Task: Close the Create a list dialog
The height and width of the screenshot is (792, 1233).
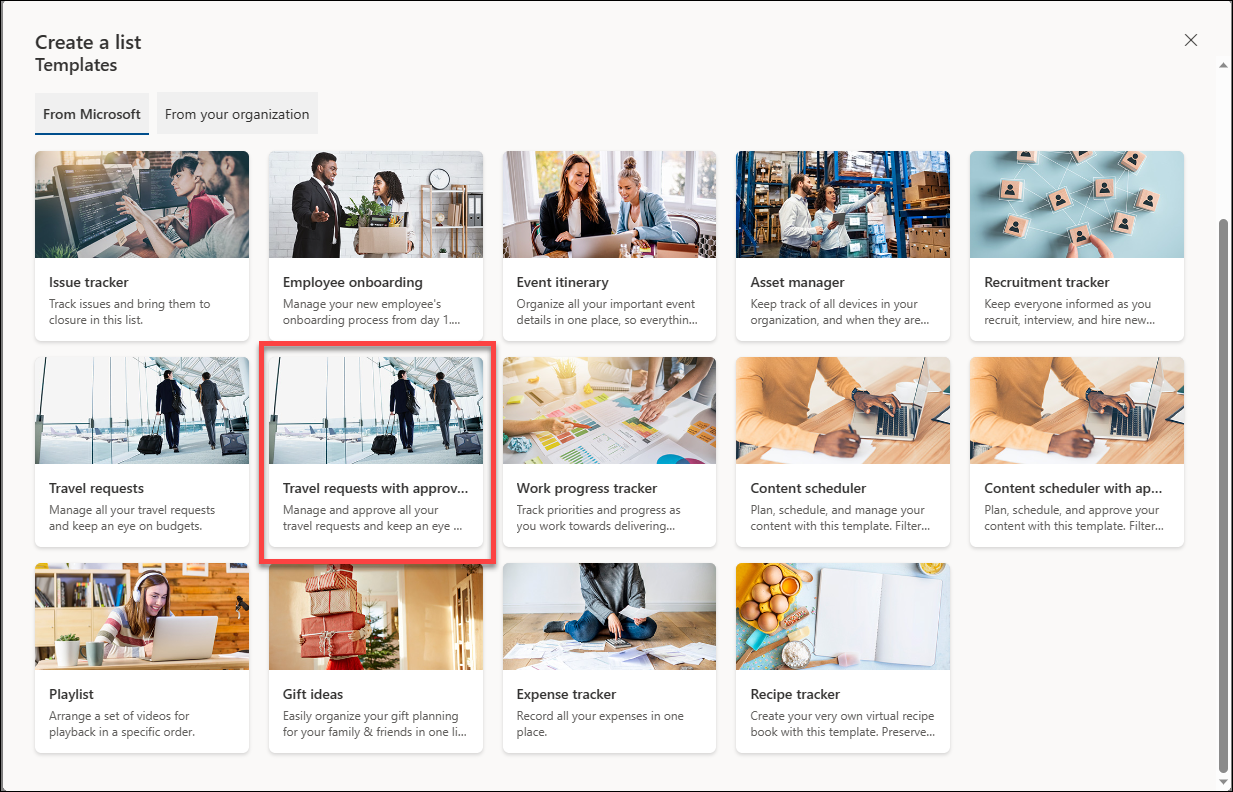Action: pyautogui.click(x=1190, y=40)
